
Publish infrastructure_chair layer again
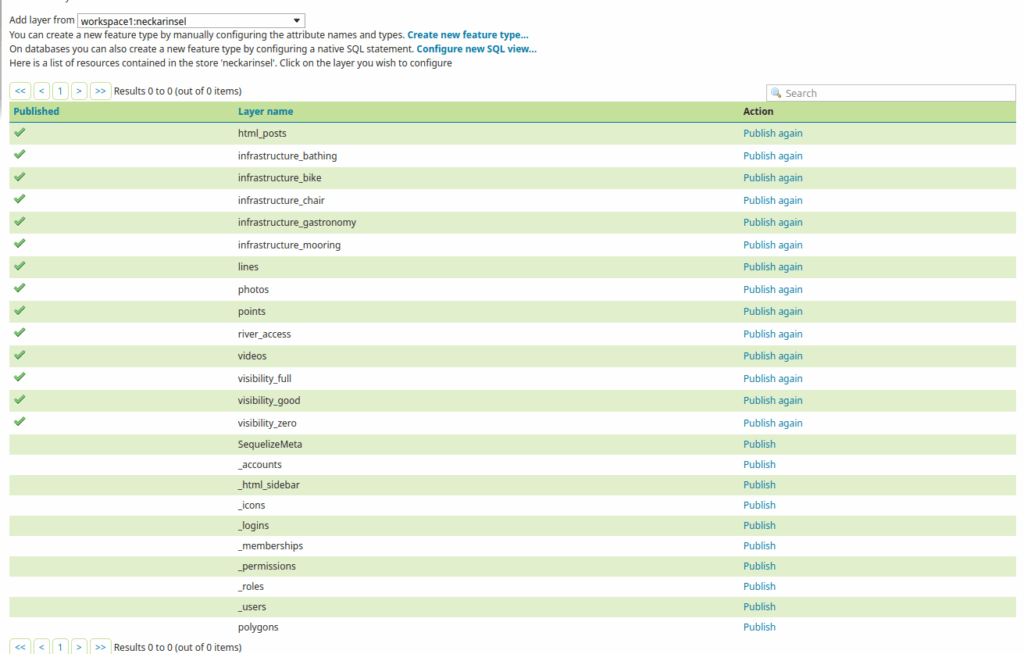pyautogui.click(x=773, y=200)
